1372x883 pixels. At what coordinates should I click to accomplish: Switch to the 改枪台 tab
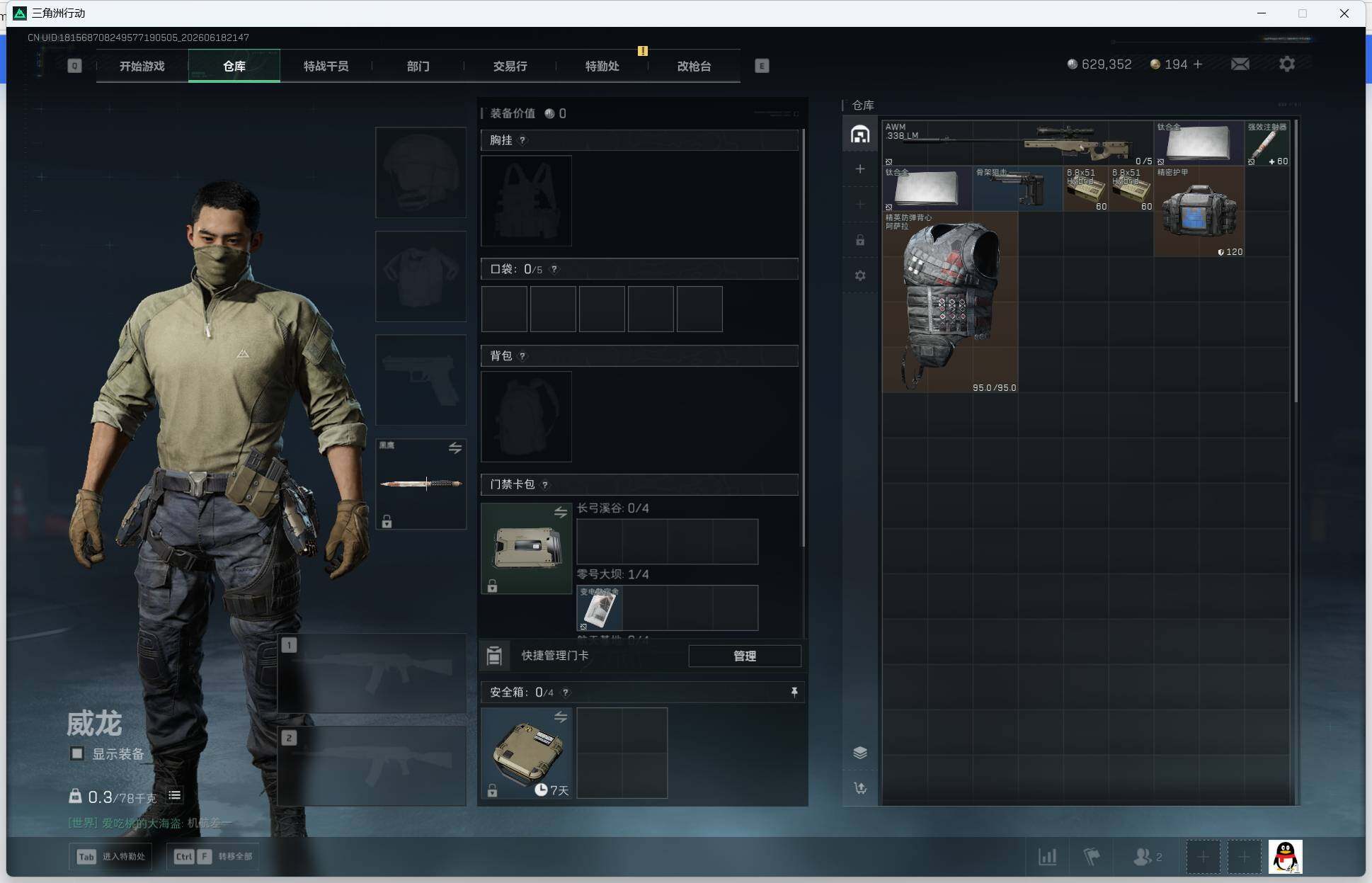(x=694, y=66)
